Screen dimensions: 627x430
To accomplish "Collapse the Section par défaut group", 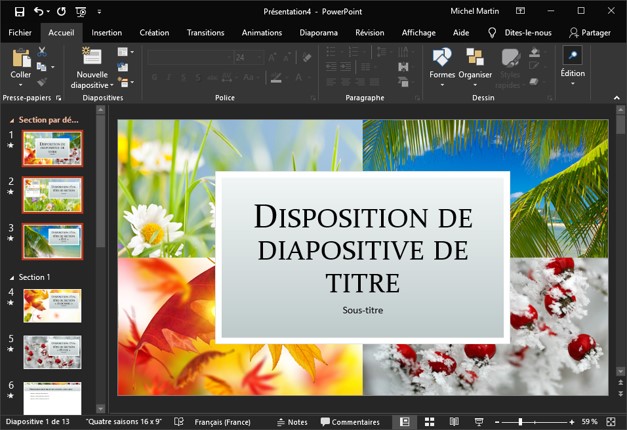I will tap(12, 120).
